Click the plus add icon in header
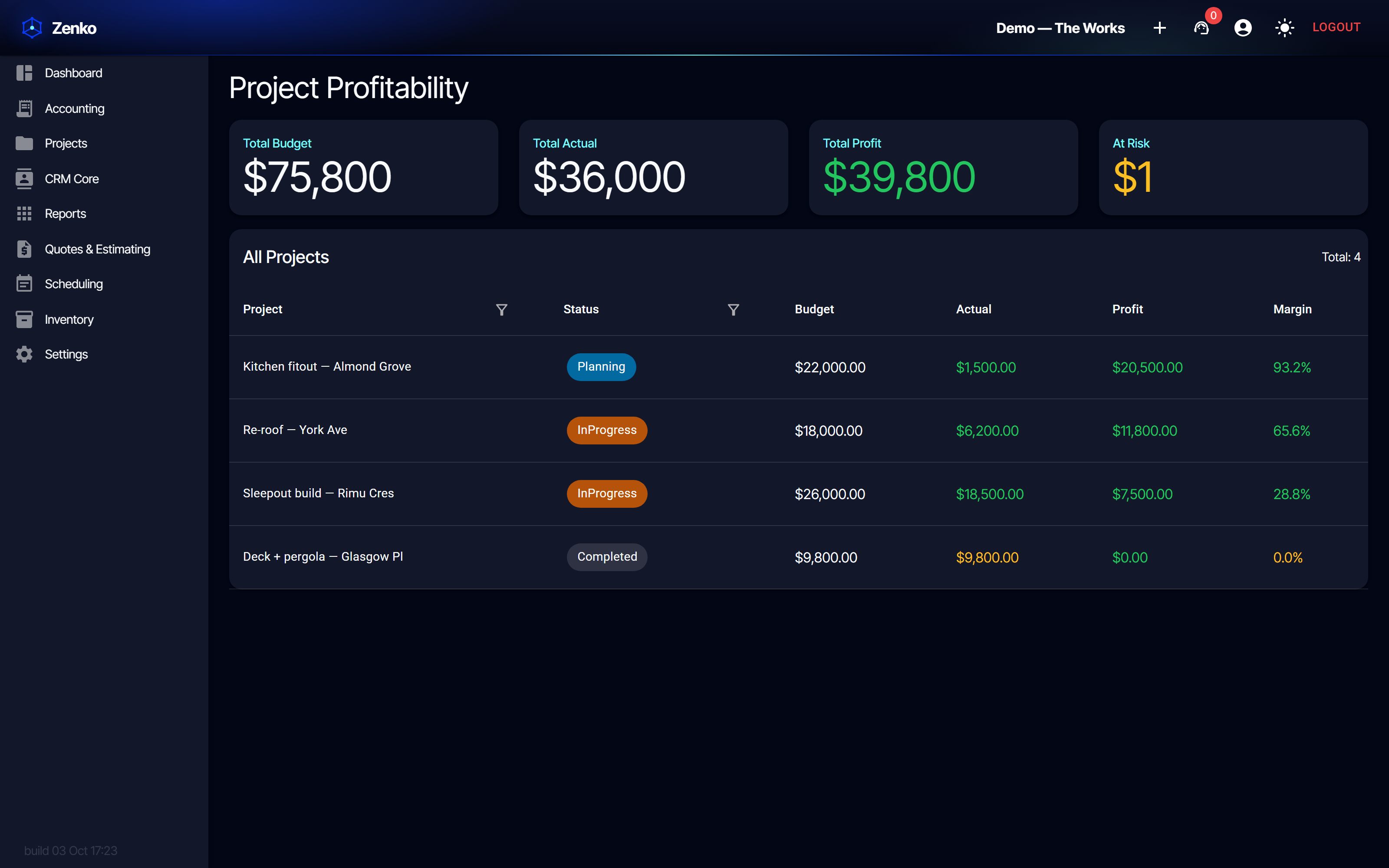 (x=1159, y=27)
